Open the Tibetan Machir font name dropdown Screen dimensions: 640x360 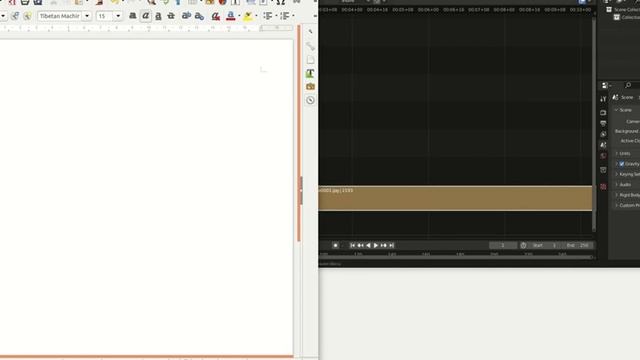pos(87,16)
